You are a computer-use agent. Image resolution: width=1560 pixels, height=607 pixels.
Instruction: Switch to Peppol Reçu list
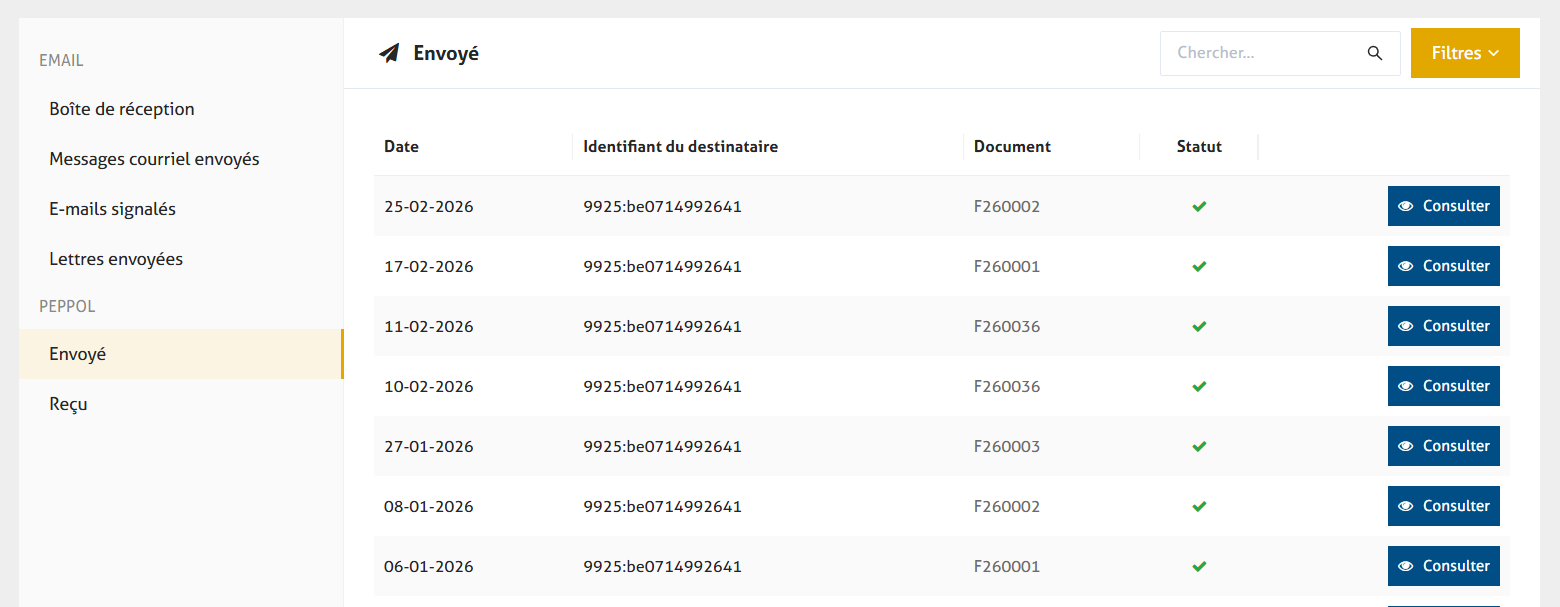[x=68, y=404]
